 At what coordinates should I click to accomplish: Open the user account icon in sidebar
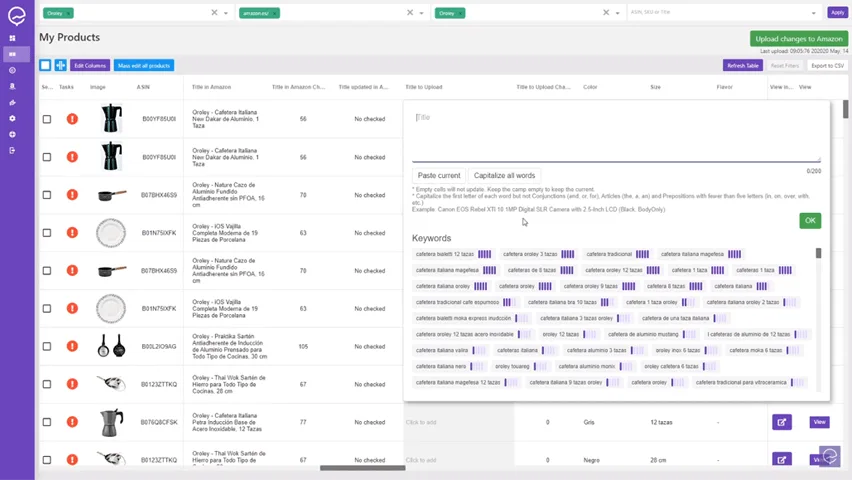click(12, 86)
